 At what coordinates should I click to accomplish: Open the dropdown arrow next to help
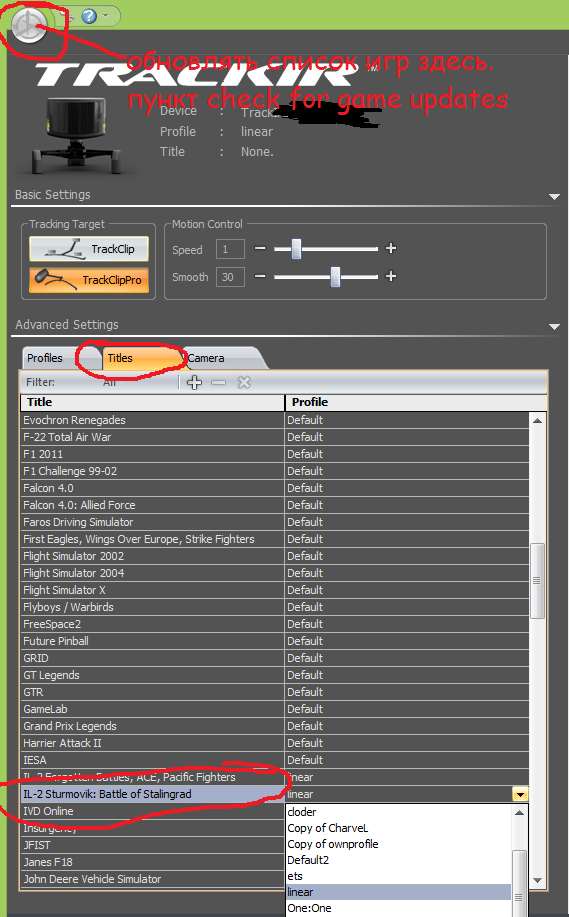(x=106, y=16)
